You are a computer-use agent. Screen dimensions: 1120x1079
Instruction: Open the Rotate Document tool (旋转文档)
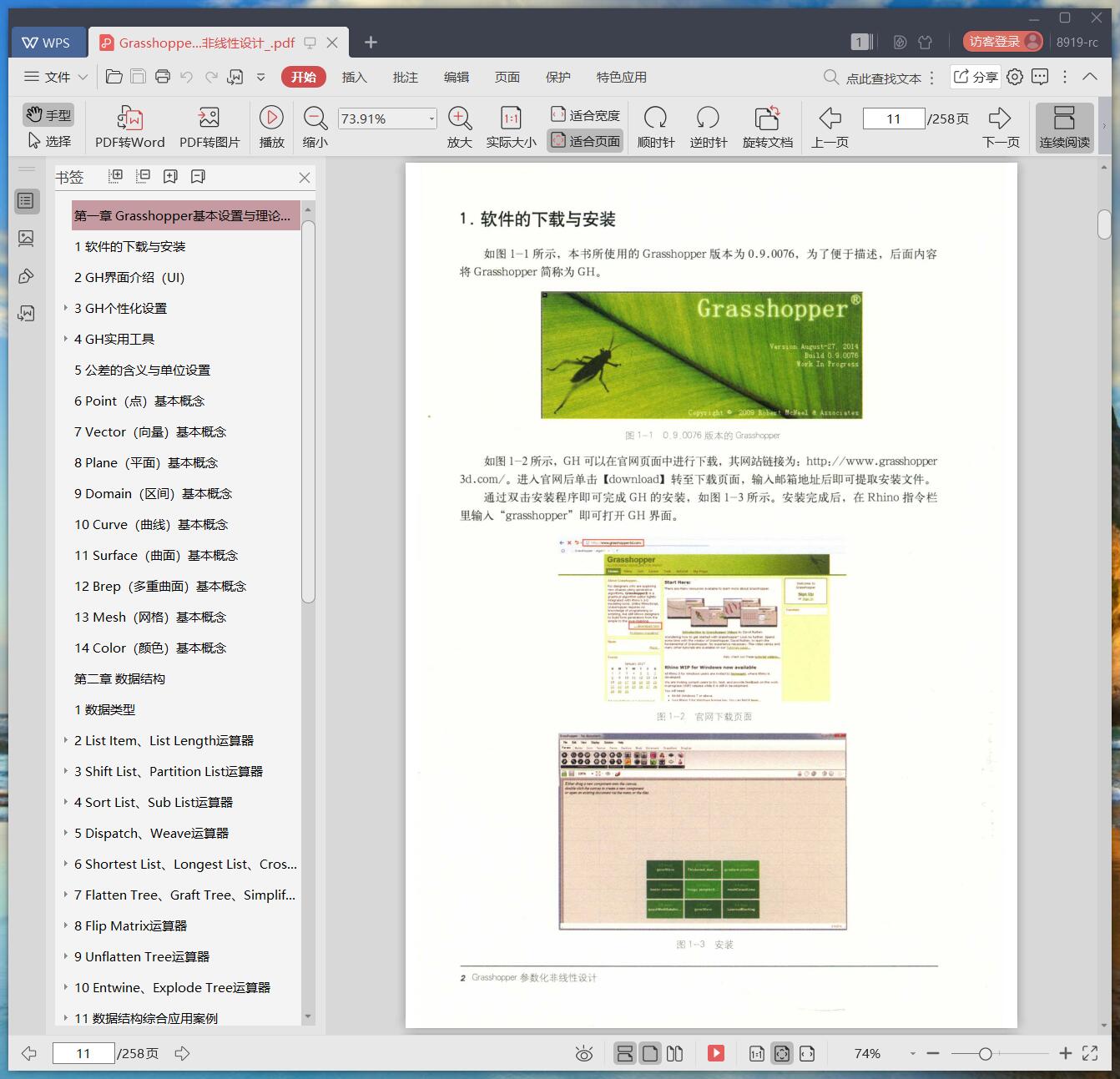[x=767, y=128]
